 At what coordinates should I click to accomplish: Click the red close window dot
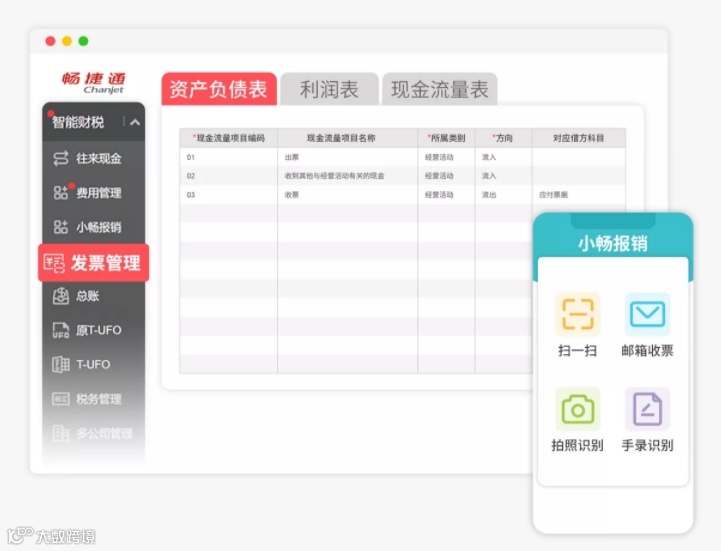(51, 41)
